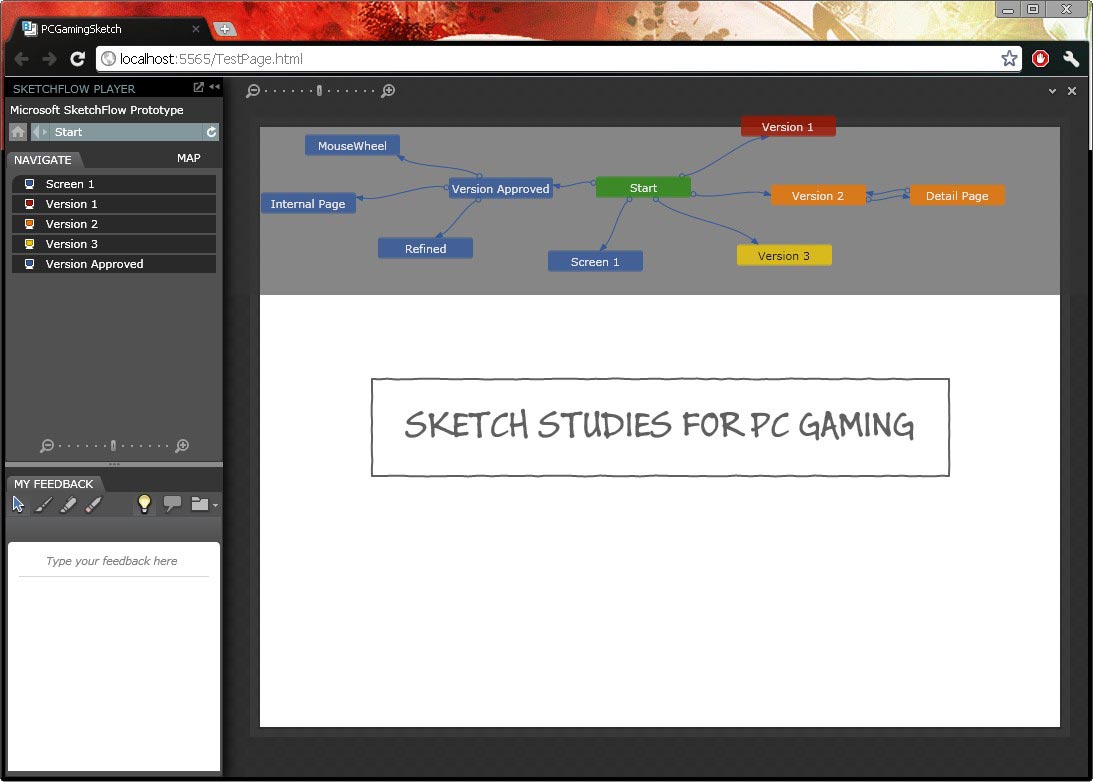The height and width of the screenshot is (782, 1093).
Task: Click the Start page name field
Action: (125, 132)
